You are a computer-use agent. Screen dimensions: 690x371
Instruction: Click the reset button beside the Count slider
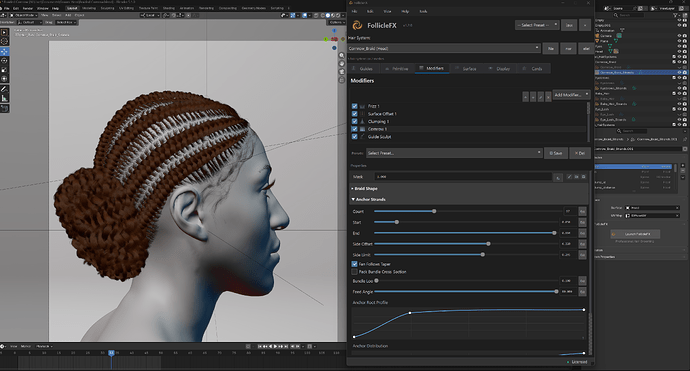click(582, 211)
